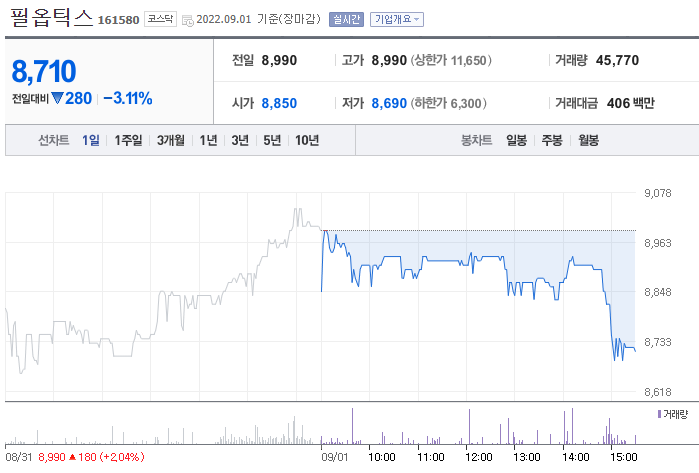
Task: Click the 하한가 6,300 text
Action: click(x=448, y=103)
